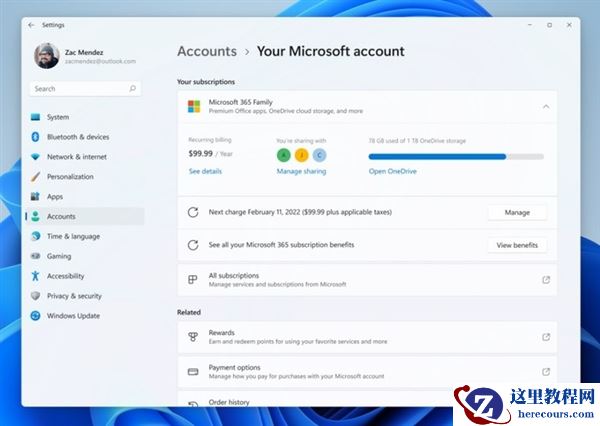This screenshot has height=426, width=600.
Task: Click the search magnifier icon
Action: pos(132,89)
